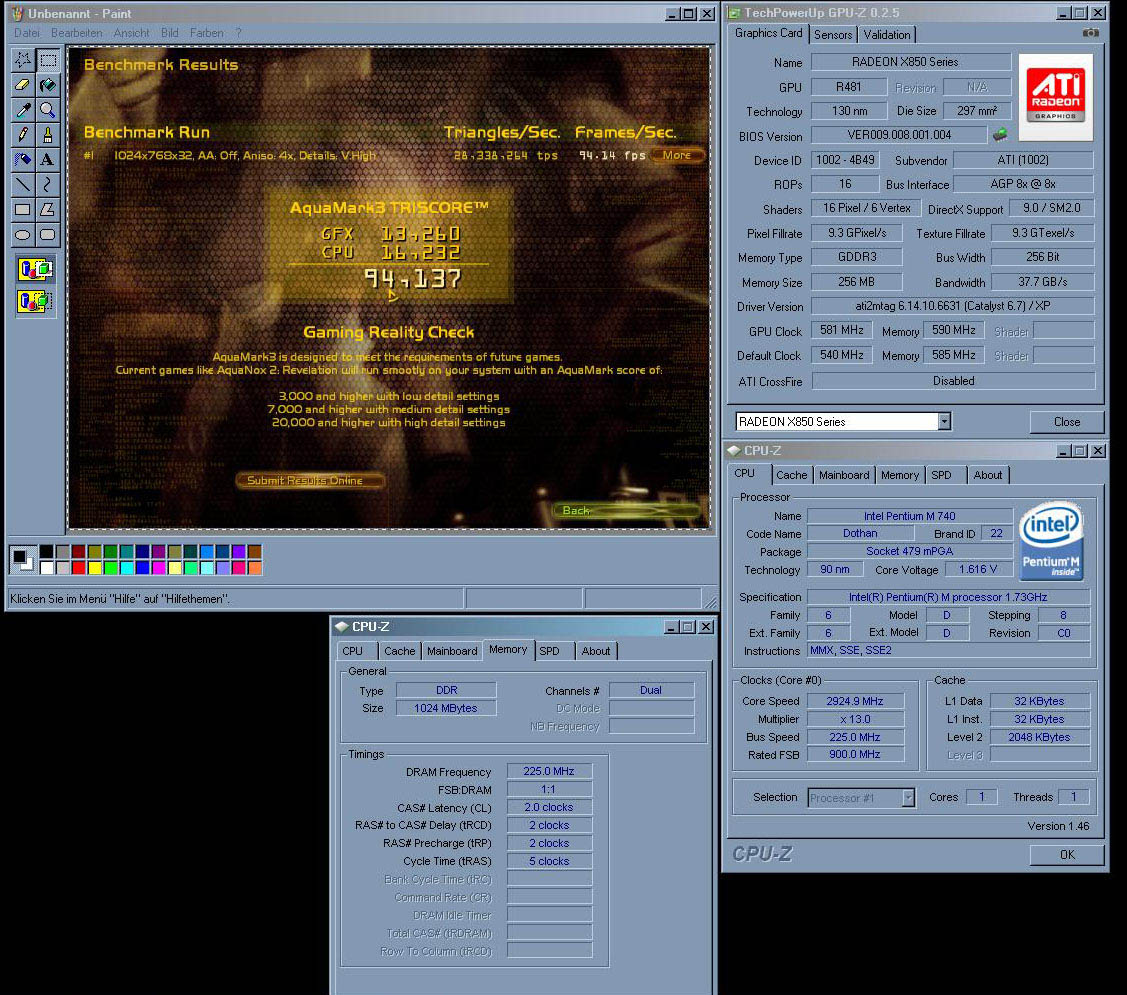This screenshot has width=1127, height=995.
Task: Open the Datei menu in Paint
Action: (x=27, y=33)
